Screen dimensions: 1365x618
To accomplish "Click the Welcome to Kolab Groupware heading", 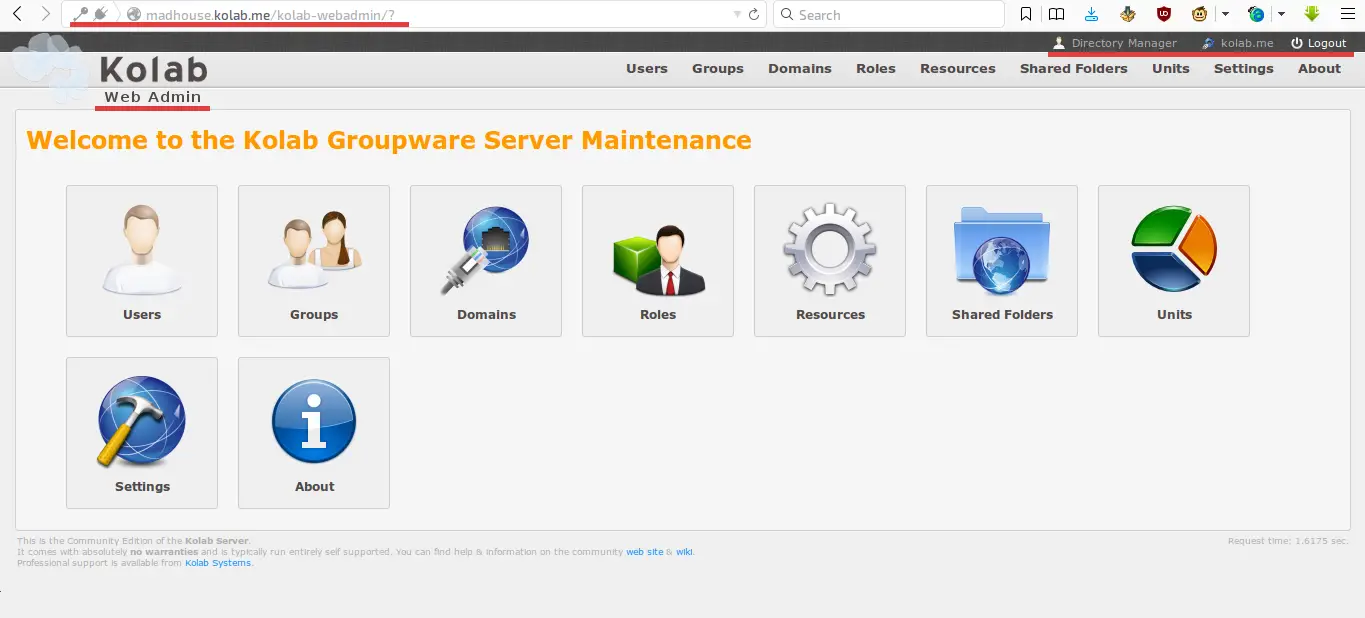I will coord(389,140).
